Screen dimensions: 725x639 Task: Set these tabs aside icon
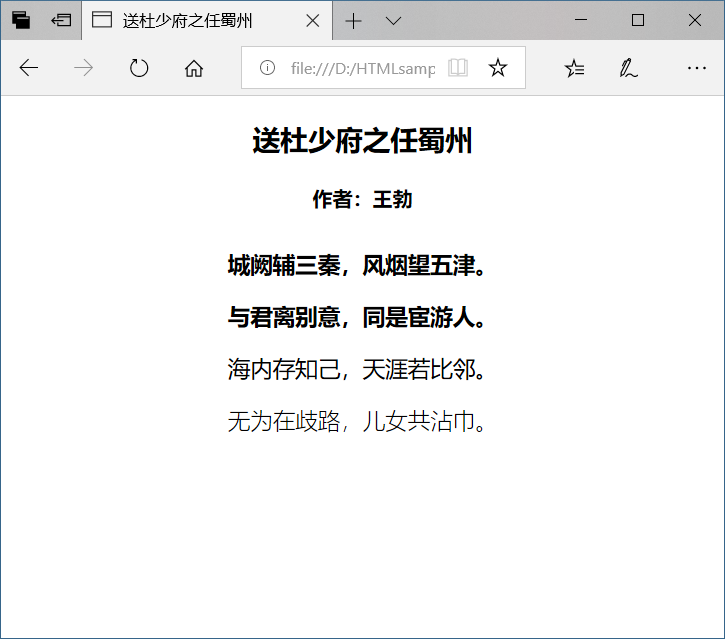tap(61, 20)
